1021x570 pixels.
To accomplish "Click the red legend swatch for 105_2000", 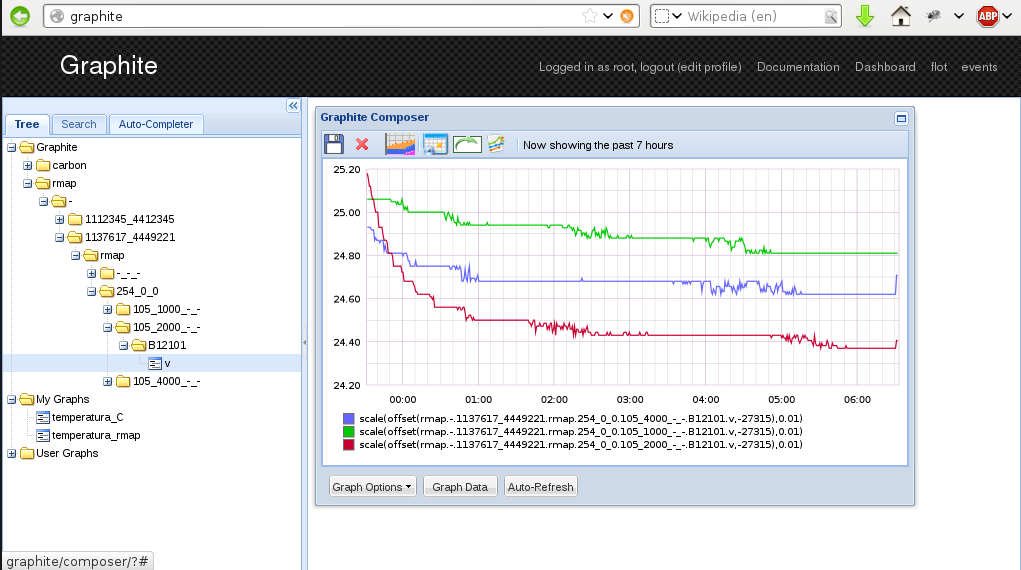I will [x=348, y=445].
